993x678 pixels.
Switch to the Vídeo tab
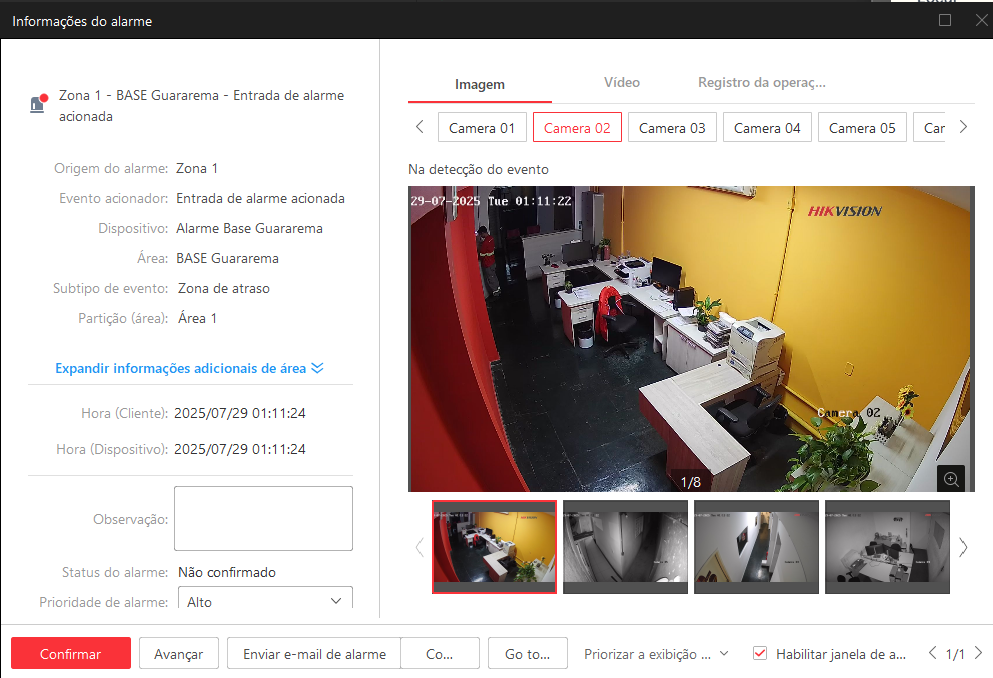tap(622, 83)
